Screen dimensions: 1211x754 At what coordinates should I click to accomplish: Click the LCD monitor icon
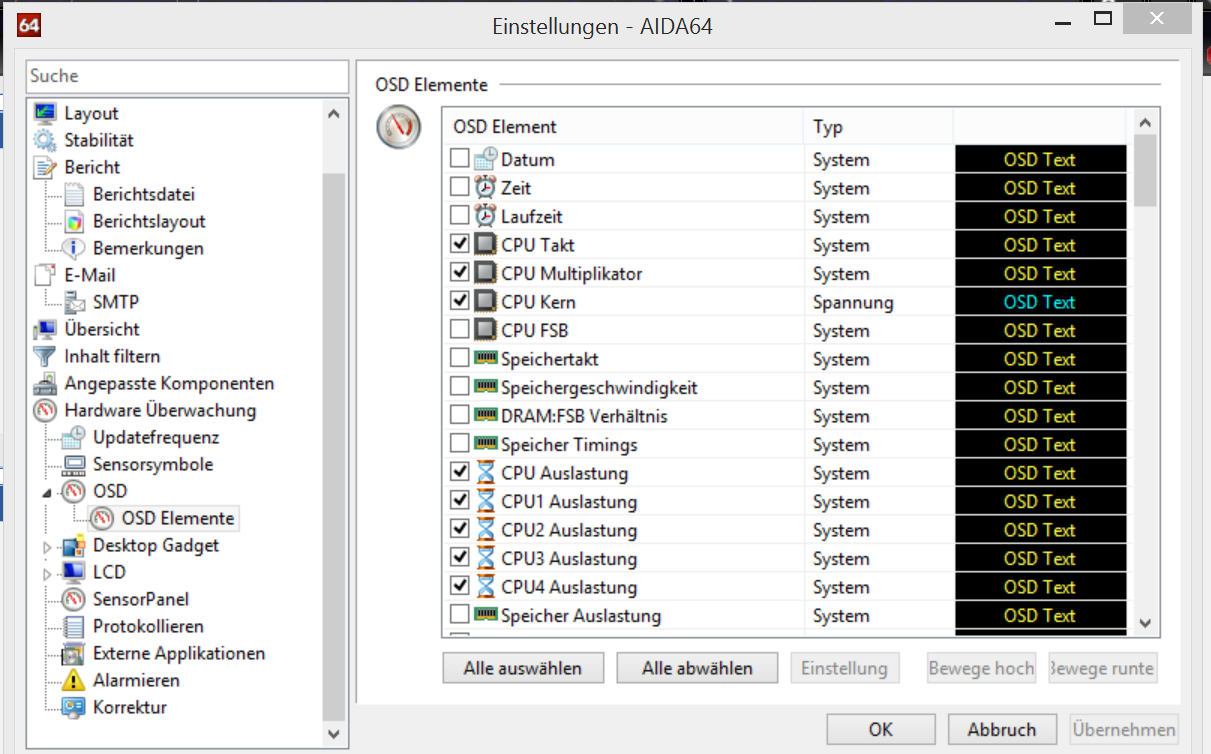click(74, 572)
